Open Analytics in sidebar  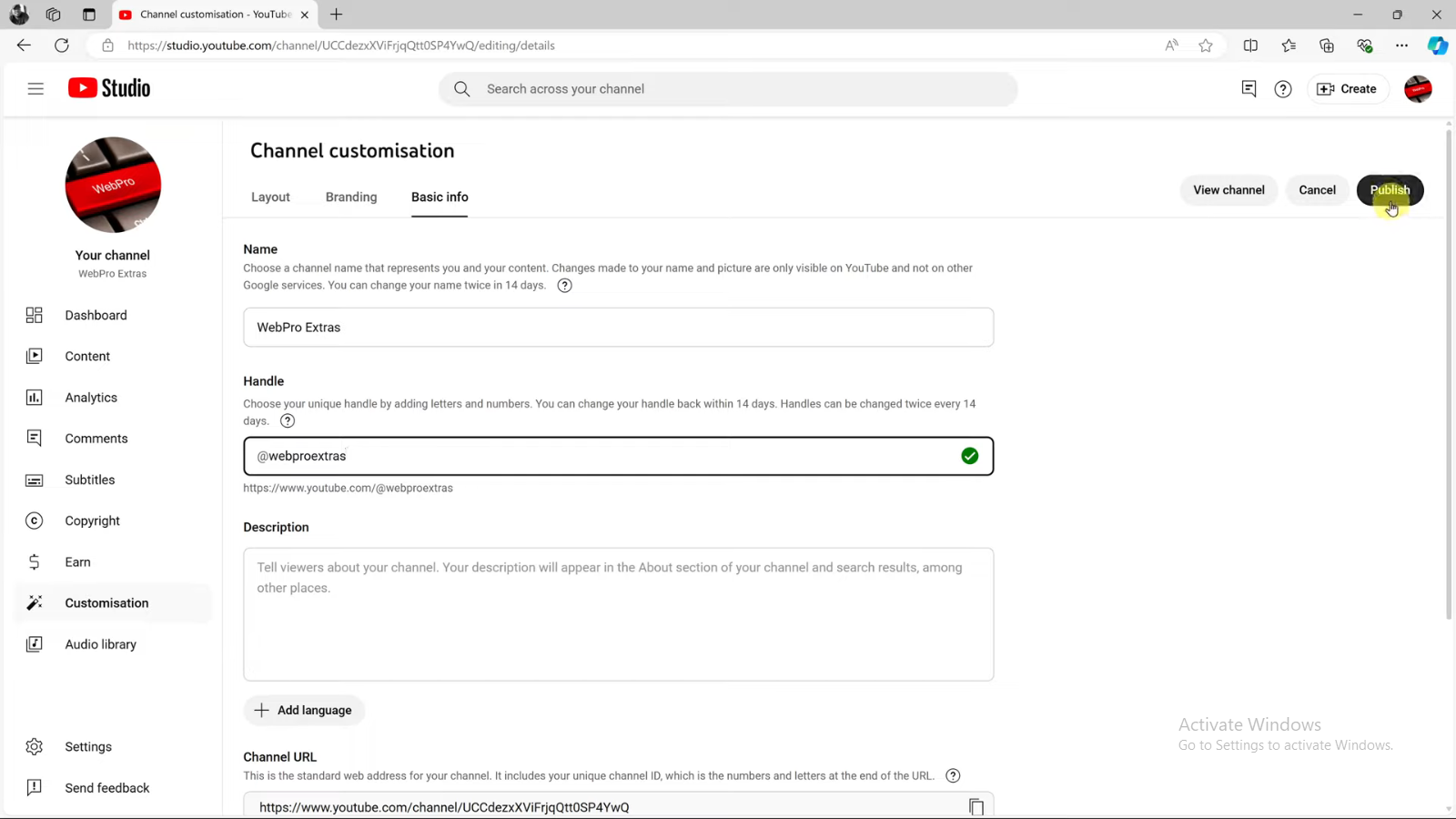[x=113, y=398]
